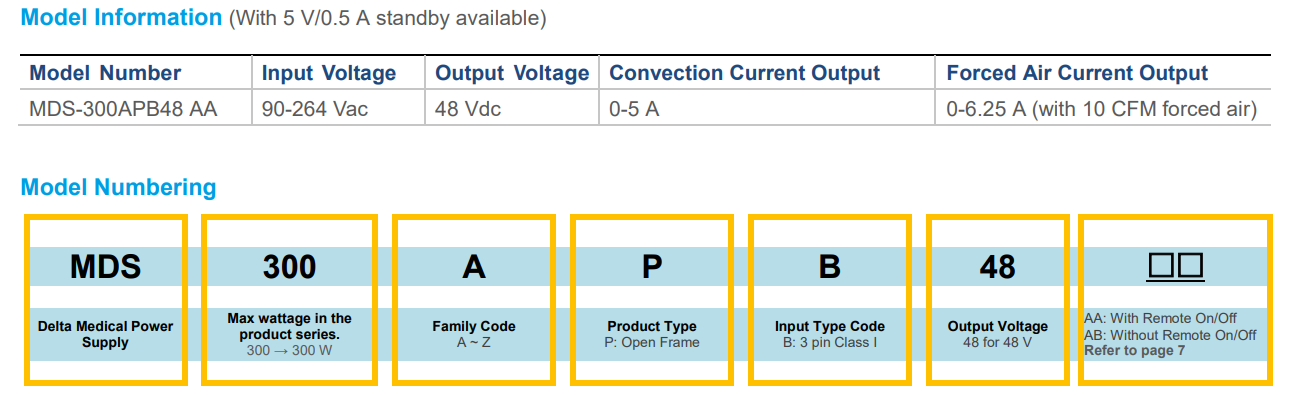Click the Output Voltage column header
The height and width of the screenshot is (395, 1293).
coord(512,73)
